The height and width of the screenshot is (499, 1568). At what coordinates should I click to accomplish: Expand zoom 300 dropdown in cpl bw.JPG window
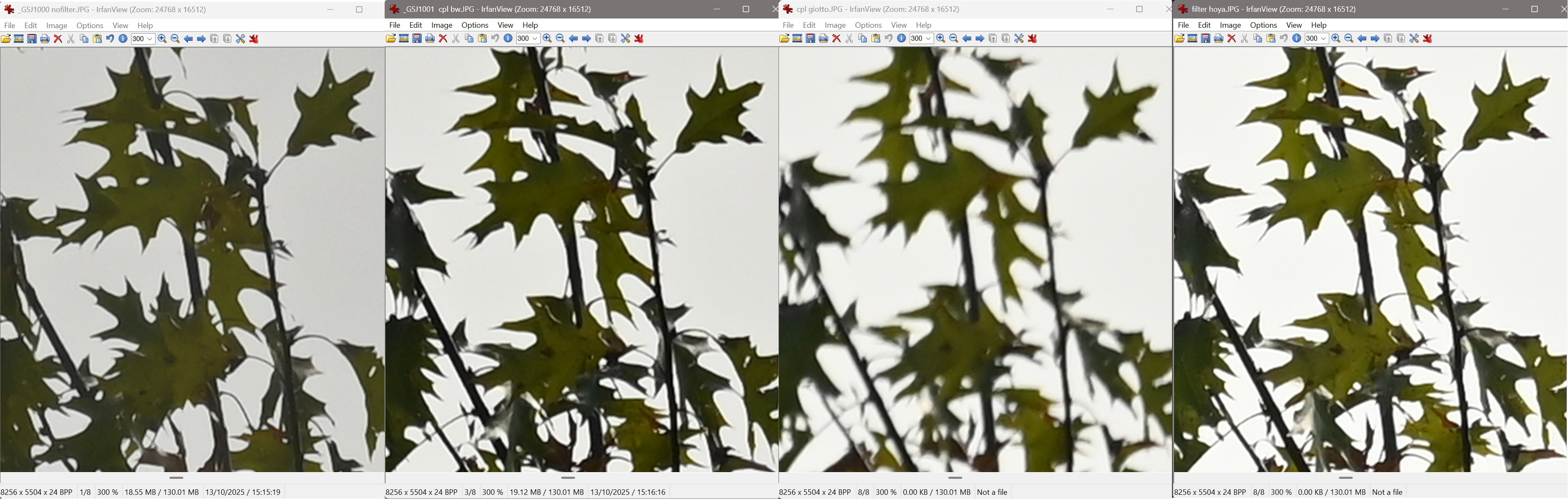point(535,38)
